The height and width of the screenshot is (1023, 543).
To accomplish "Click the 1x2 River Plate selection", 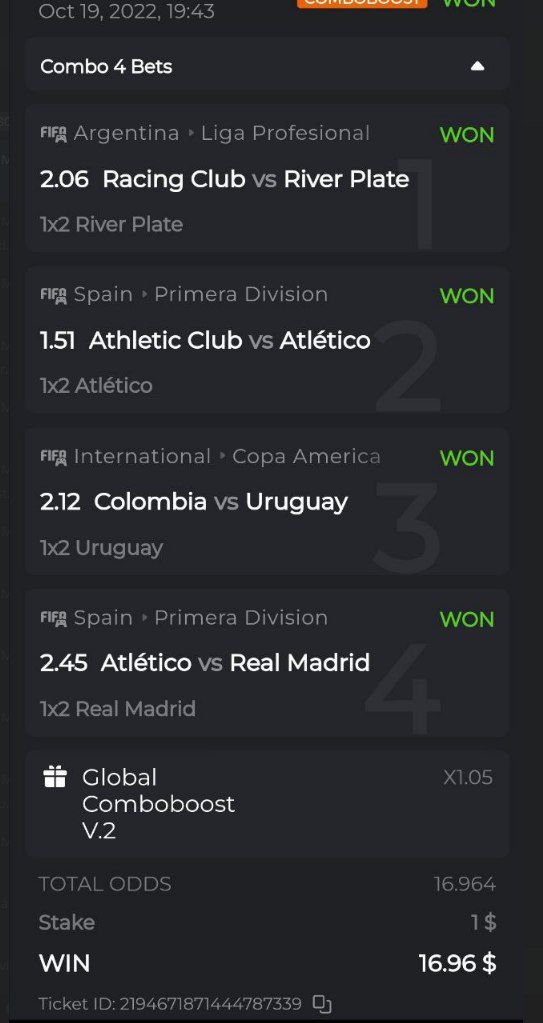I will coord(111,224).
